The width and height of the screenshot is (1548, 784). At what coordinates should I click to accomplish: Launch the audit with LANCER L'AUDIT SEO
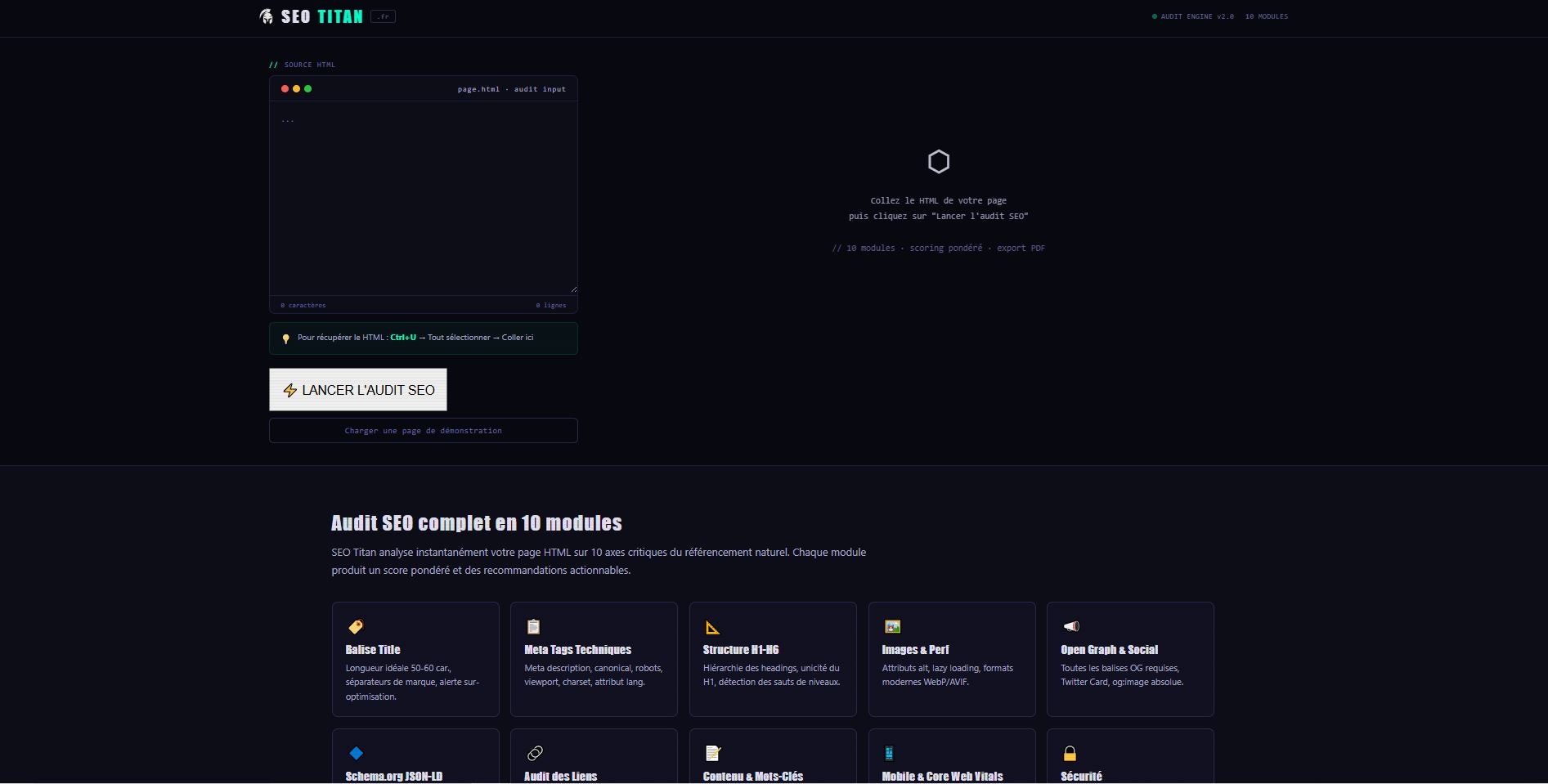(358, 390)
